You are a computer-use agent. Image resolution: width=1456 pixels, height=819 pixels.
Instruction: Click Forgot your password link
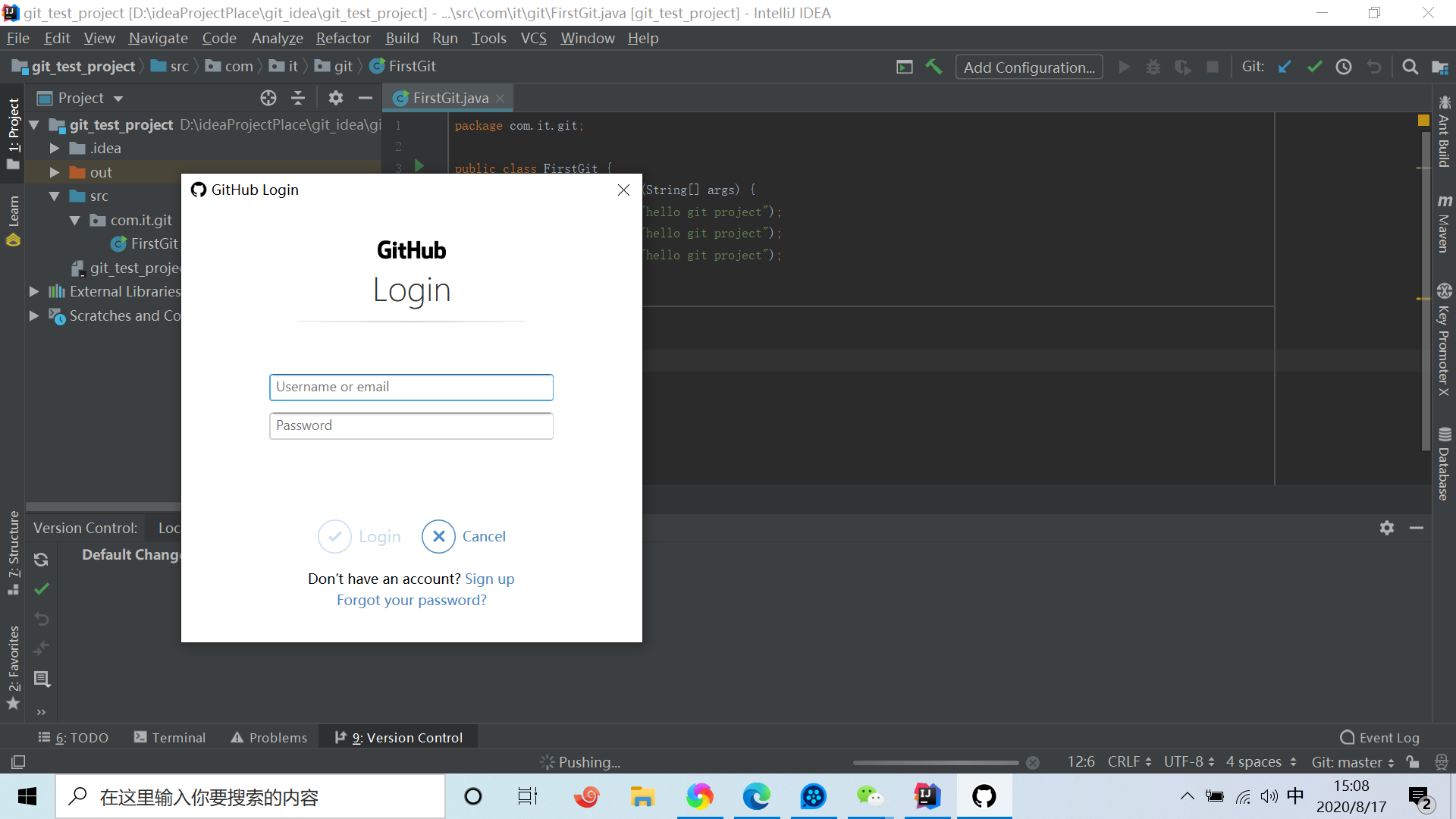[411, 600]
